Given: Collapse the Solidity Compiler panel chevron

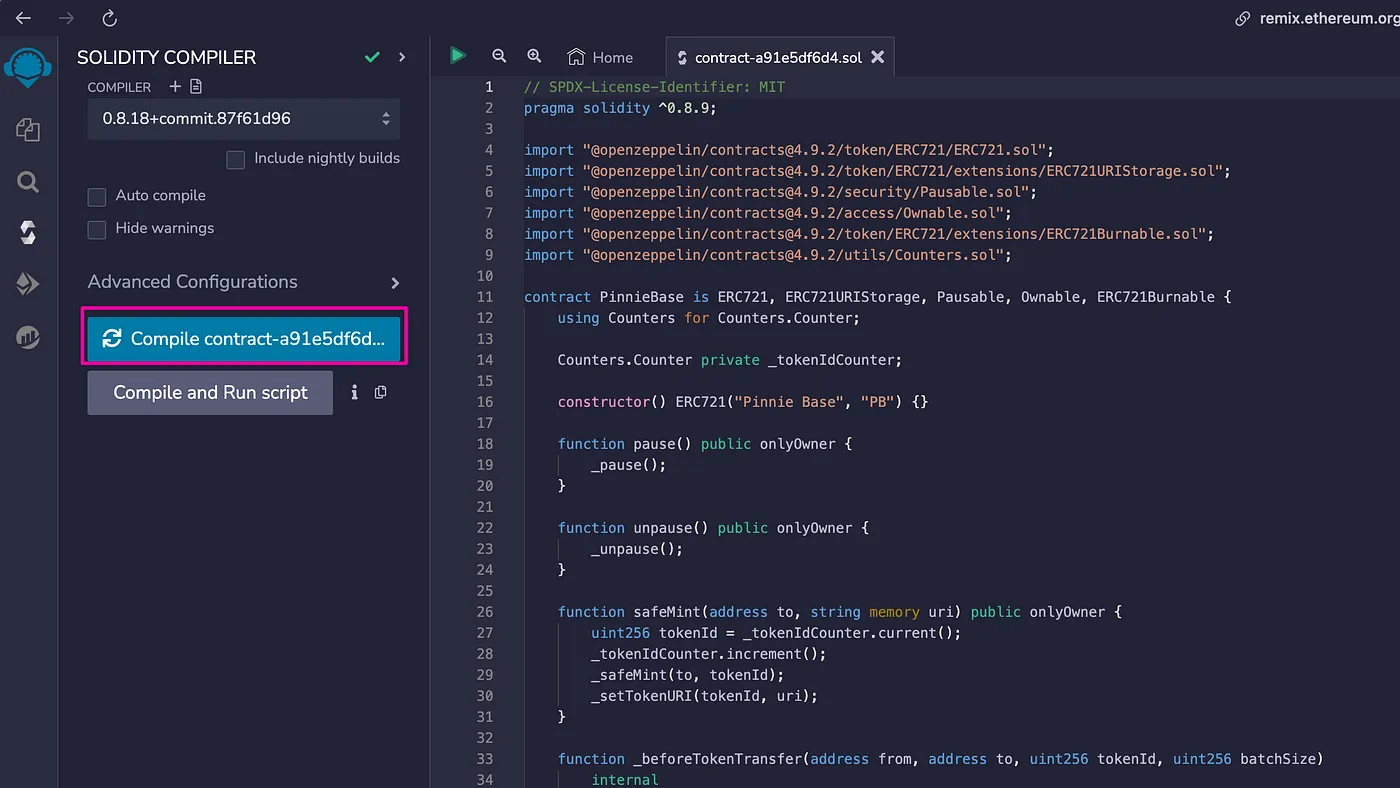Looking at the screenshot, I should (x=402, y=57).
